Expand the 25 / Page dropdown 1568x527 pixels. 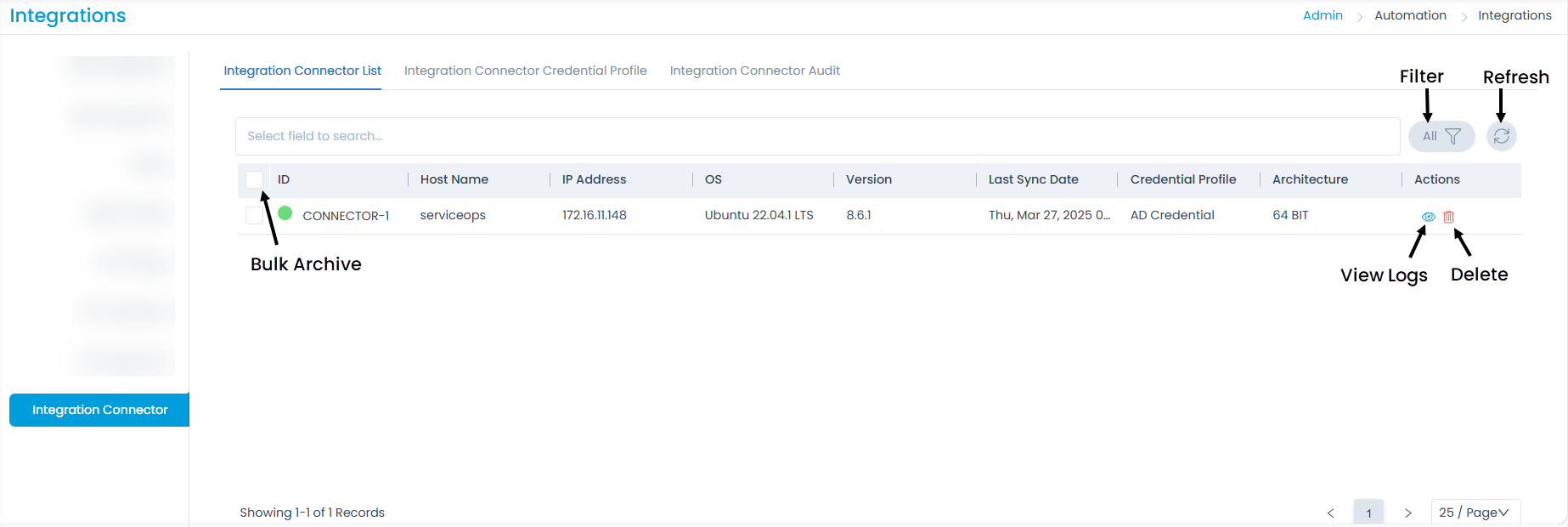coord(1475,513)
